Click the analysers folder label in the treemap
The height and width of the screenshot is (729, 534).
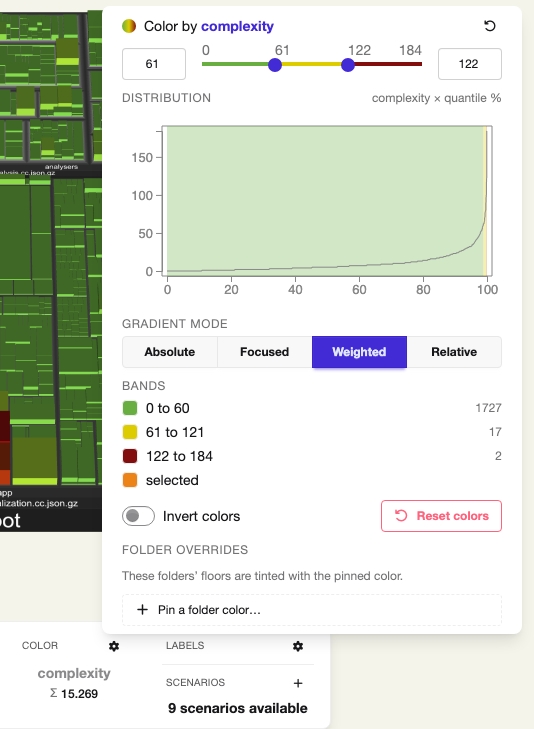(x=61, y=166)
